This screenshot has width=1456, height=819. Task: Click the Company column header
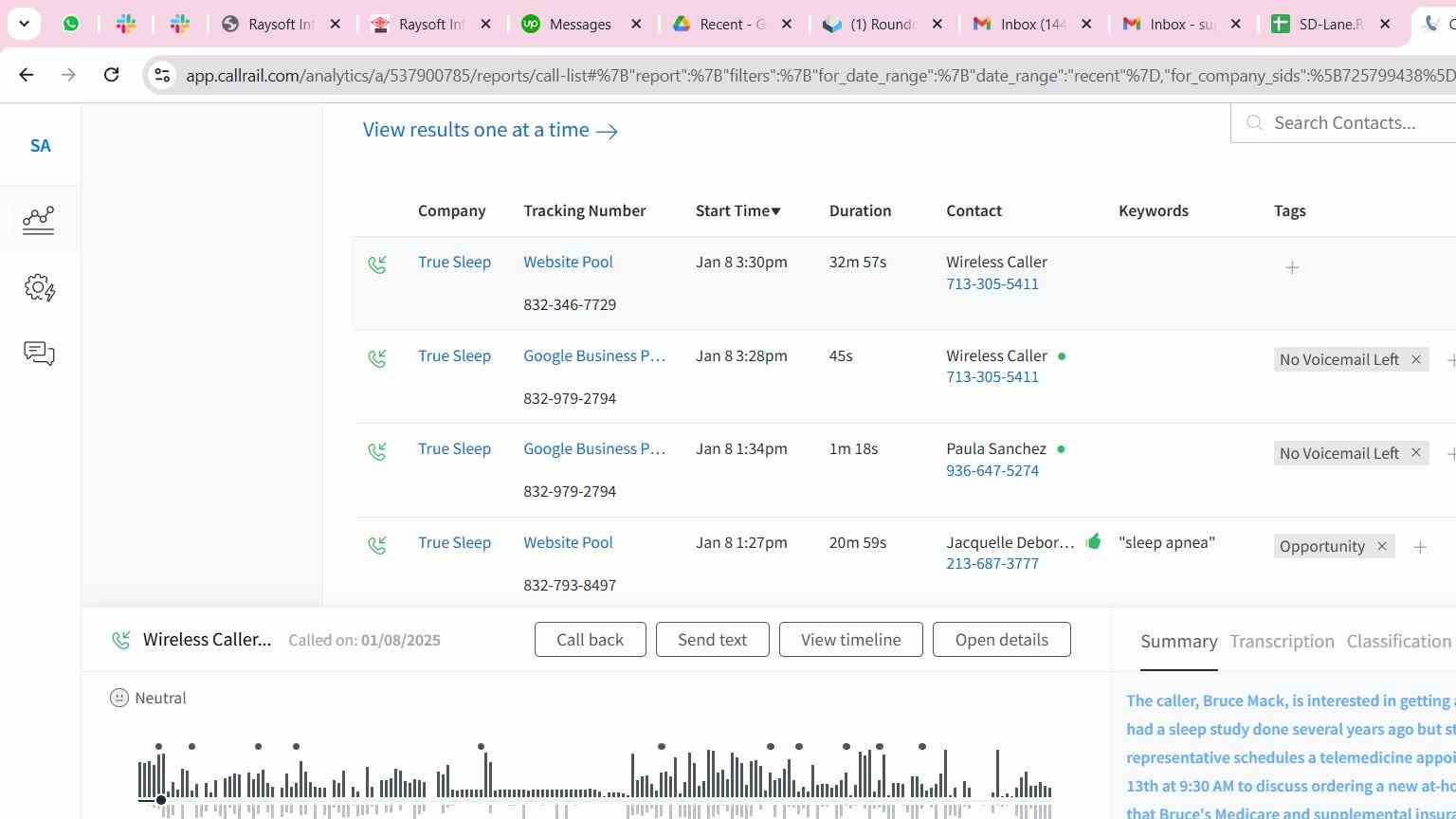[x=451, y=210]
